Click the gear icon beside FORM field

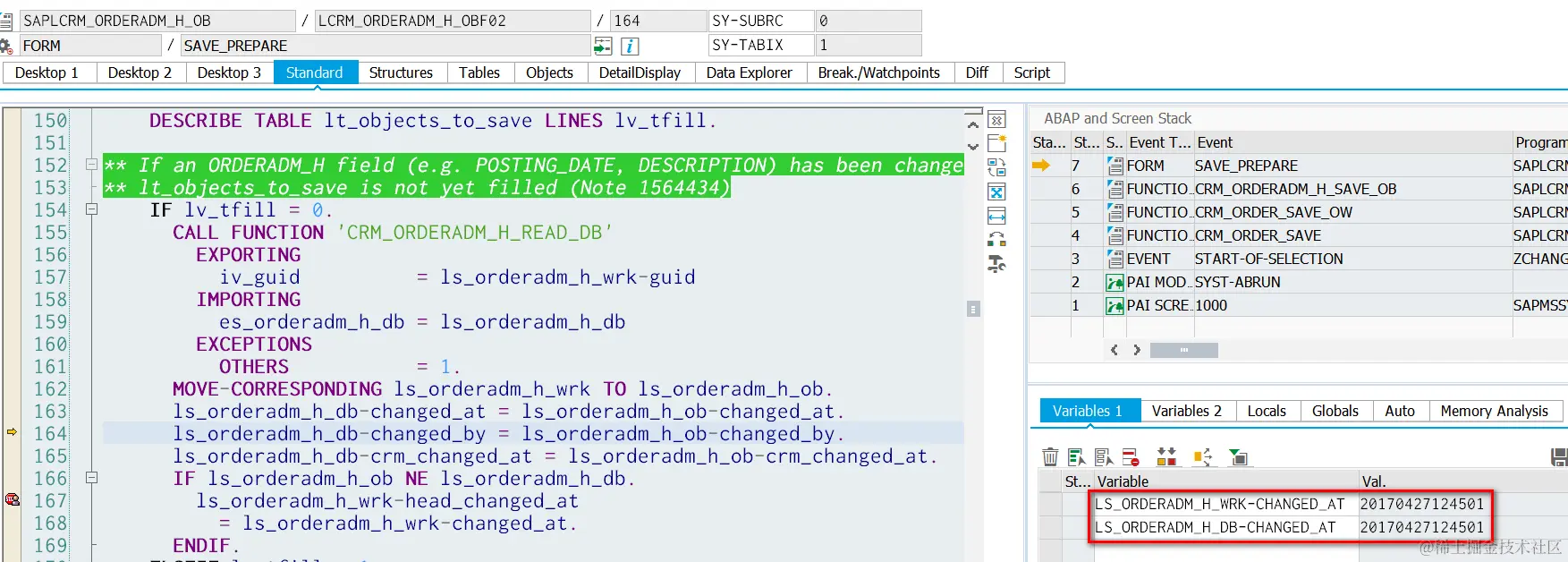pyautogui.click(x=5, y=46)
